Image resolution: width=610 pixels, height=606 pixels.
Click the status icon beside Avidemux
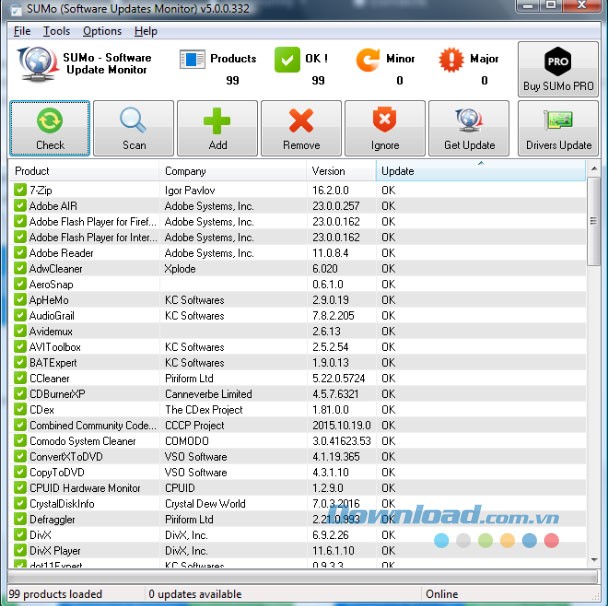click(20, 331)
